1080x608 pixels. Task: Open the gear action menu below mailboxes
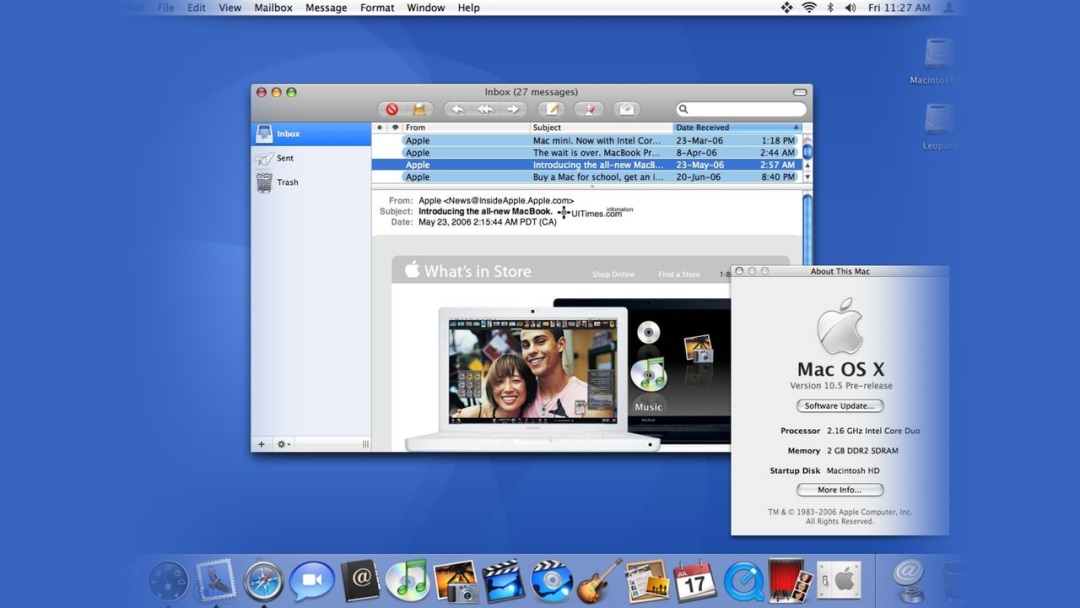[x=284, y=444]
